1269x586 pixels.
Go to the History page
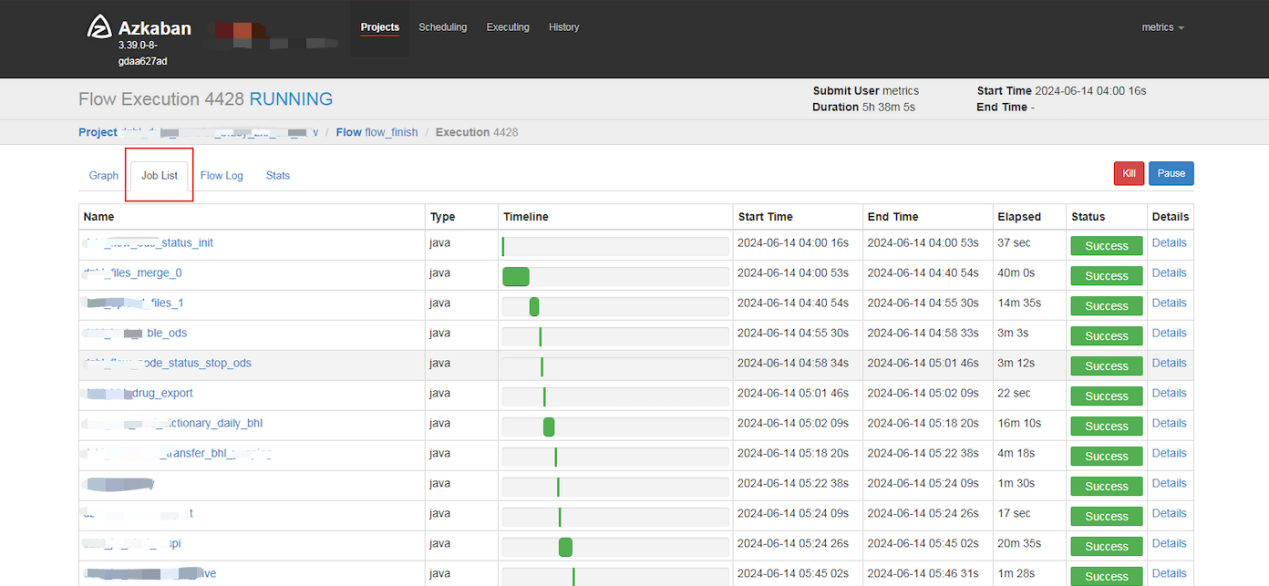tap(564, 27)
